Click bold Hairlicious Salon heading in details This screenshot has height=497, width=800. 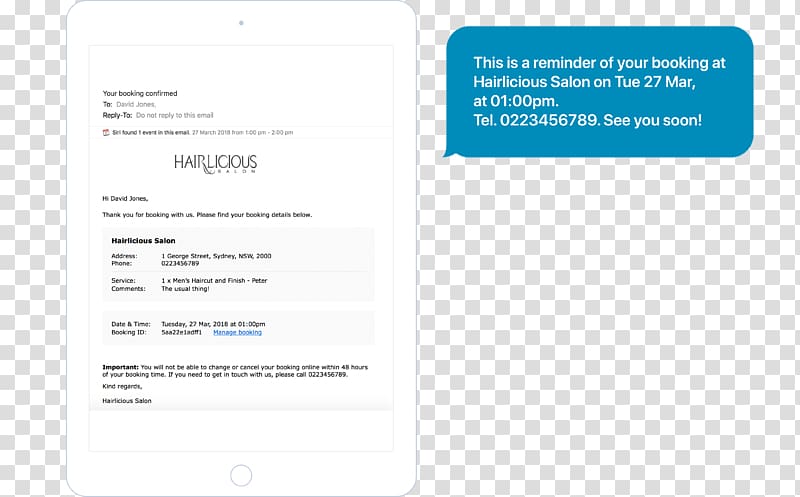[143, 240]
